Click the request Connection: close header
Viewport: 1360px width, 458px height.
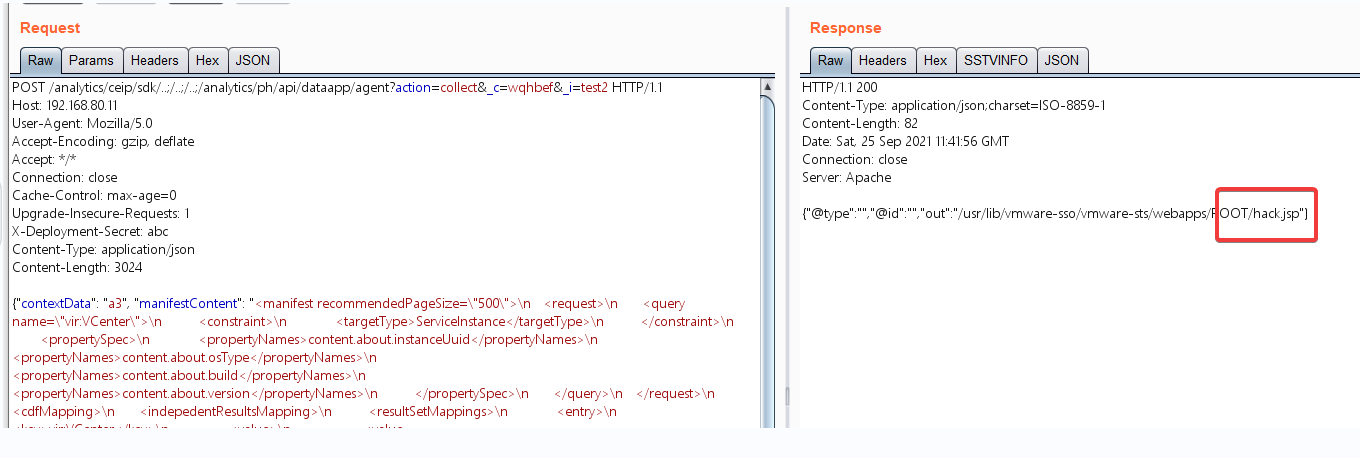pyautogui.click(x=67, y=178)
